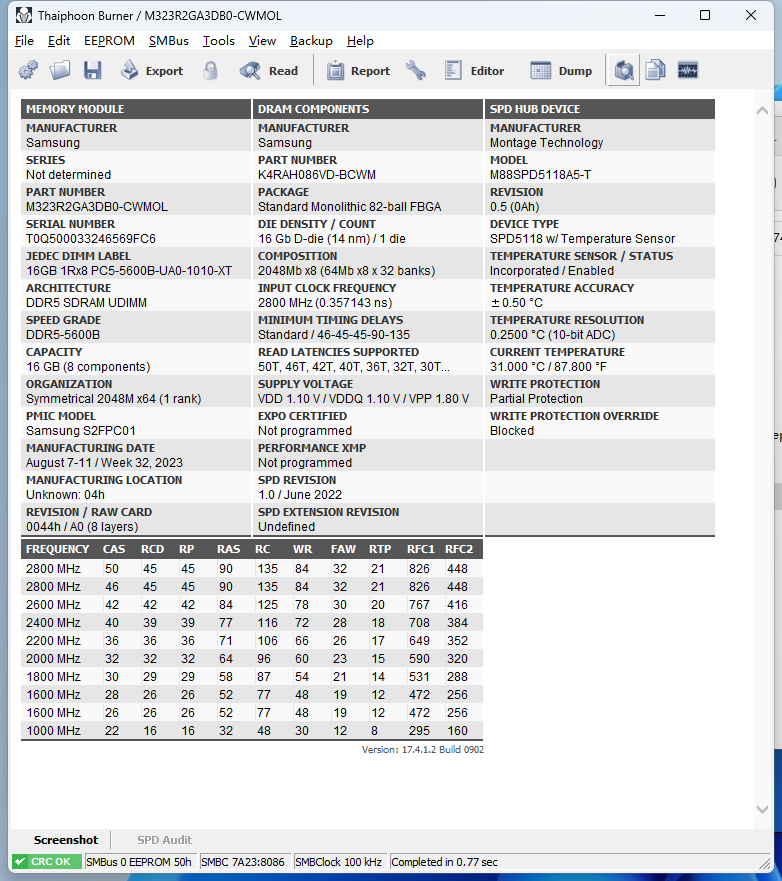Click the manufacturing date August 7-11 value
This screenshot has width=782, height=881.
[104, 463]
